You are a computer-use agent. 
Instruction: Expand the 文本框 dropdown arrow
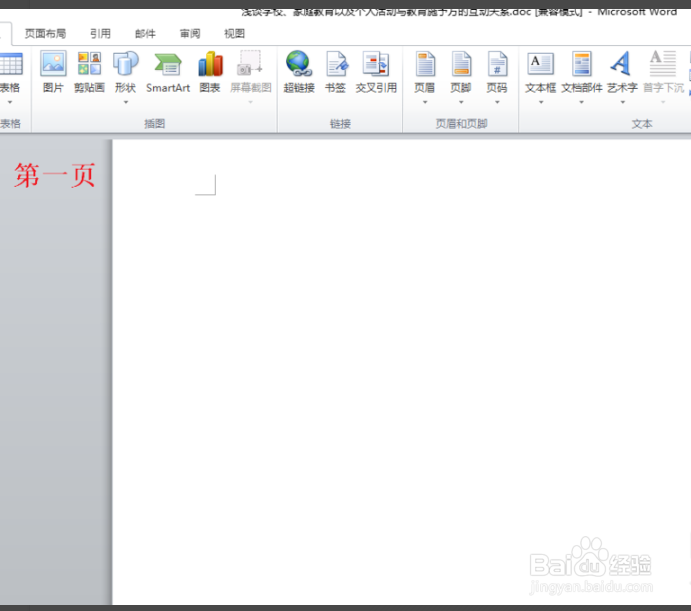tap(541, 102)
